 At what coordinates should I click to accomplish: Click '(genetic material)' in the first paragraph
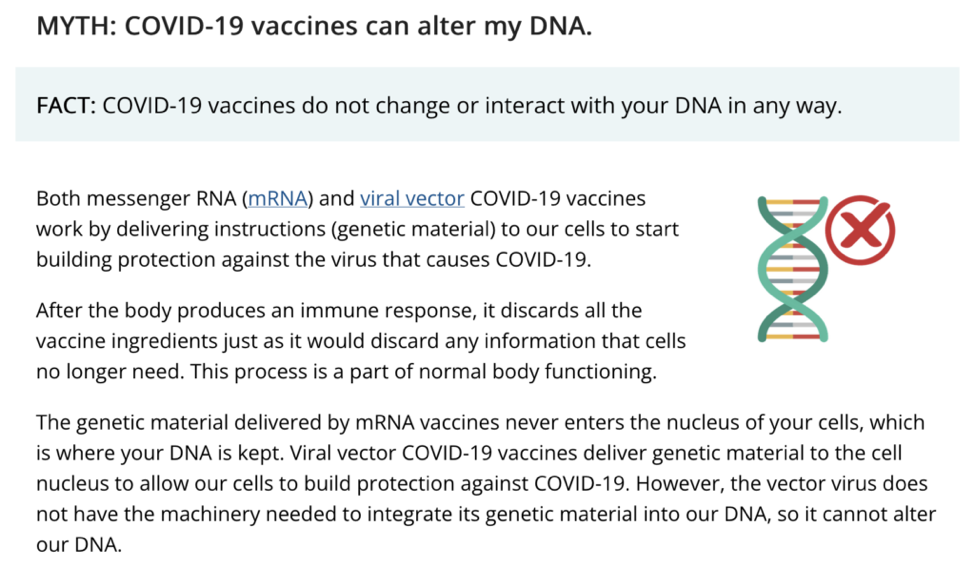413,229
